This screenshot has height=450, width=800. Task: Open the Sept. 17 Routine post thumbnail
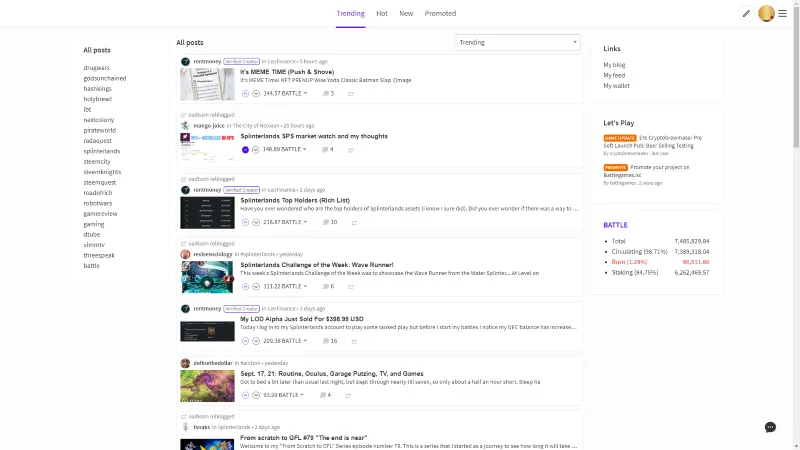pos(207,386)
